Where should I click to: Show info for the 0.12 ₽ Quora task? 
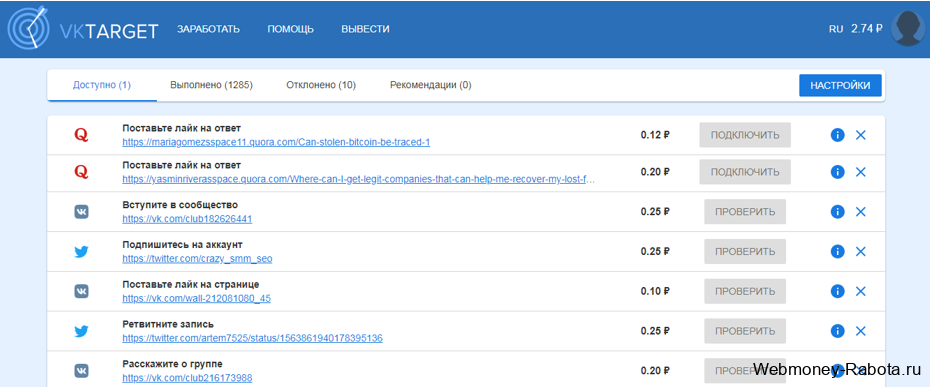point(837,135)
